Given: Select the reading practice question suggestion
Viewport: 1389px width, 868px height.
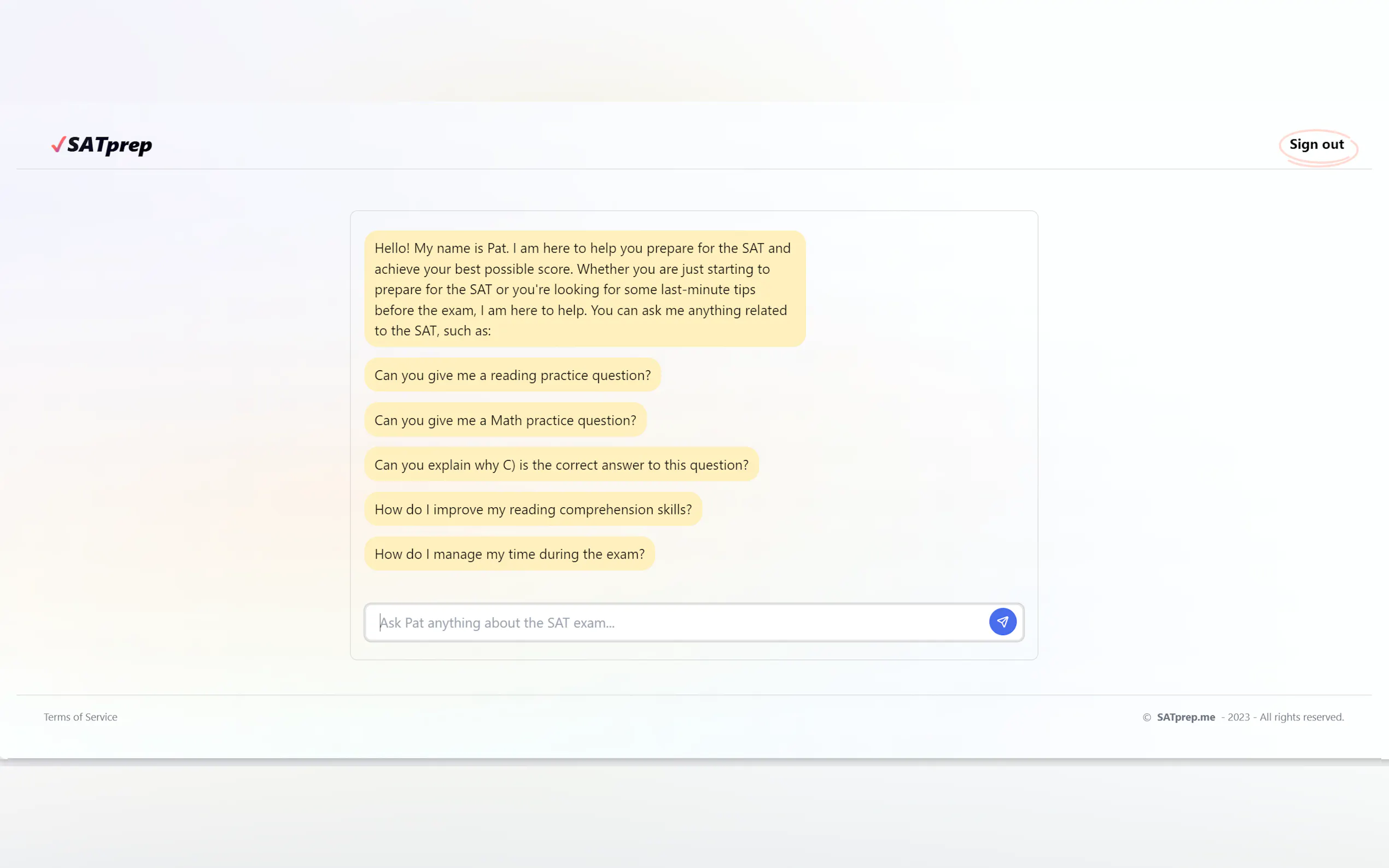Looking at the screenshot, I should pyautogui.click(x=512, y=375).
